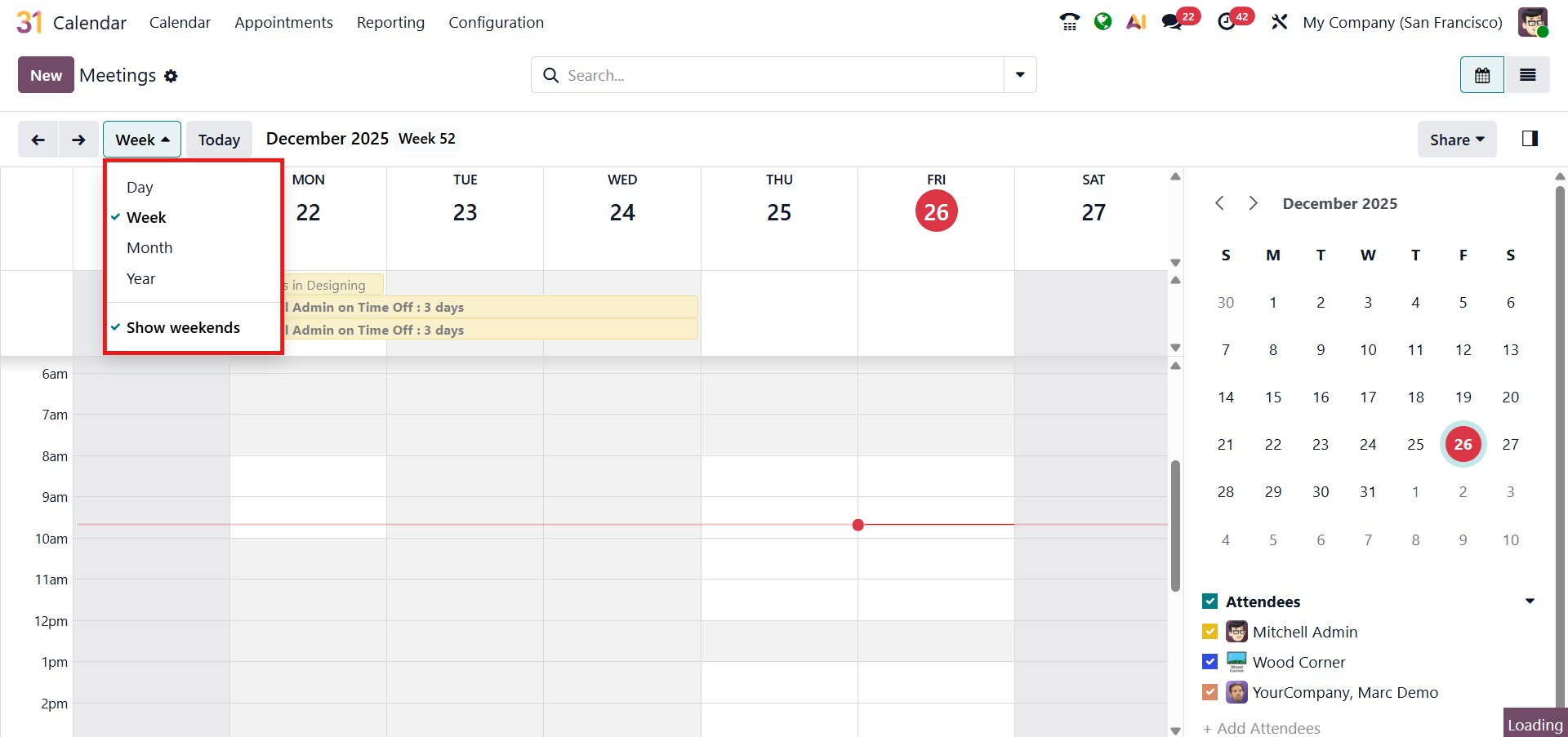The height and width of the screenshot is (737, 1568).
Task: Open the discuss messages icon
Action: point(1173,22)
